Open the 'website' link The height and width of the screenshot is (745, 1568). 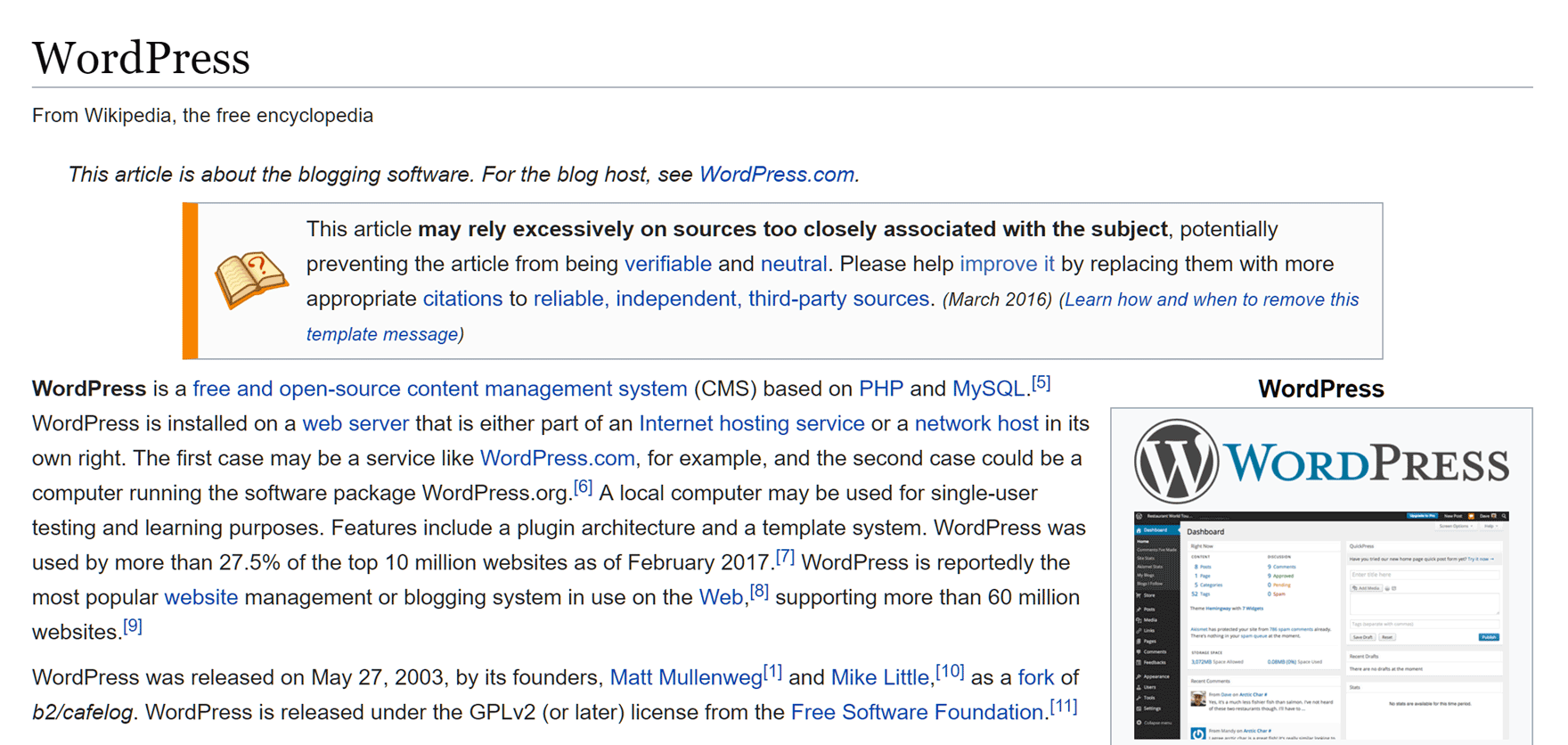point(201,597)
